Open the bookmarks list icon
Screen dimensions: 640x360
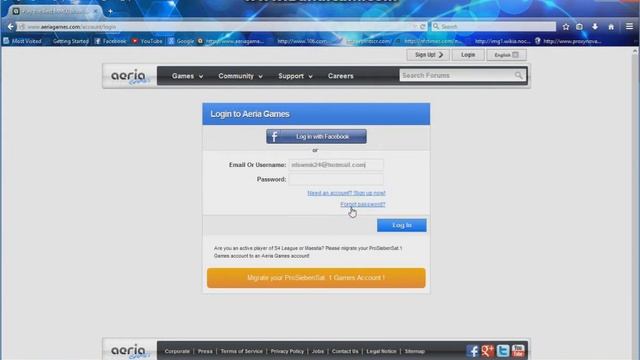pyautogui.click(x=579, y=27)
